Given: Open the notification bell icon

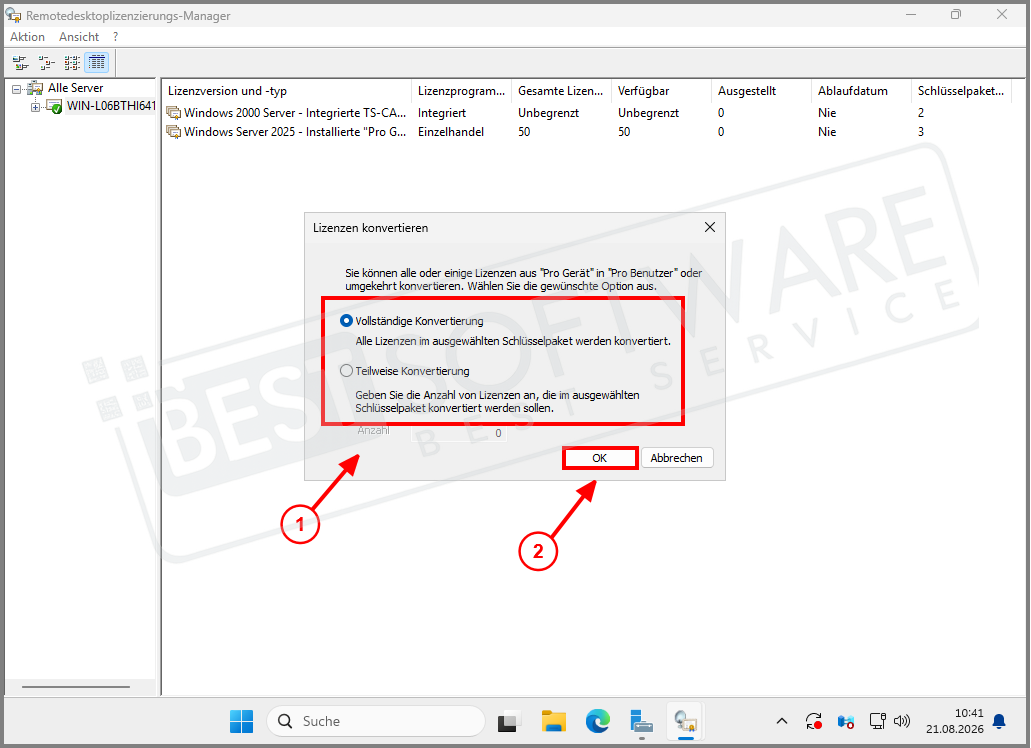Looking at the screenshot, I should [999, 721].
